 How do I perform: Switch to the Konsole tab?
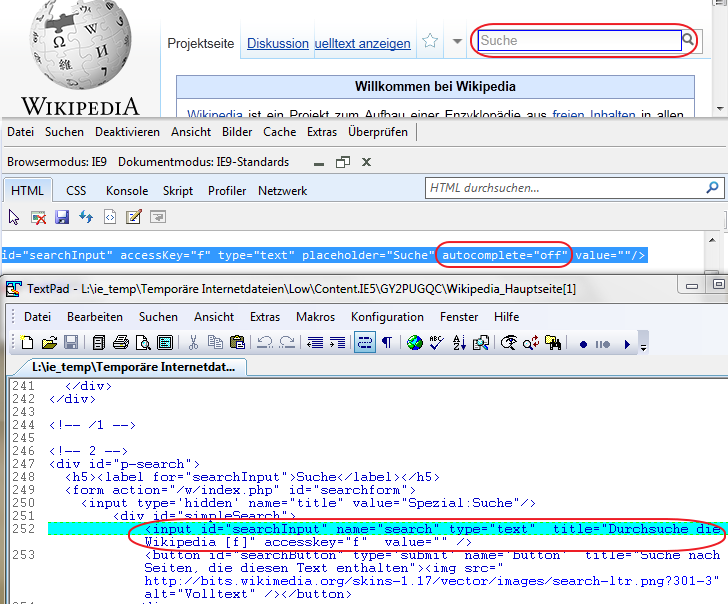coord(127,191)
